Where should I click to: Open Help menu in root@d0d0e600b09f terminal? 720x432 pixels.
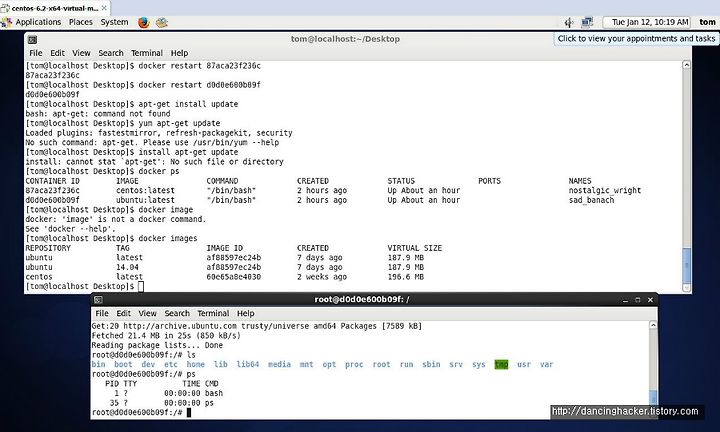point(246,314)
